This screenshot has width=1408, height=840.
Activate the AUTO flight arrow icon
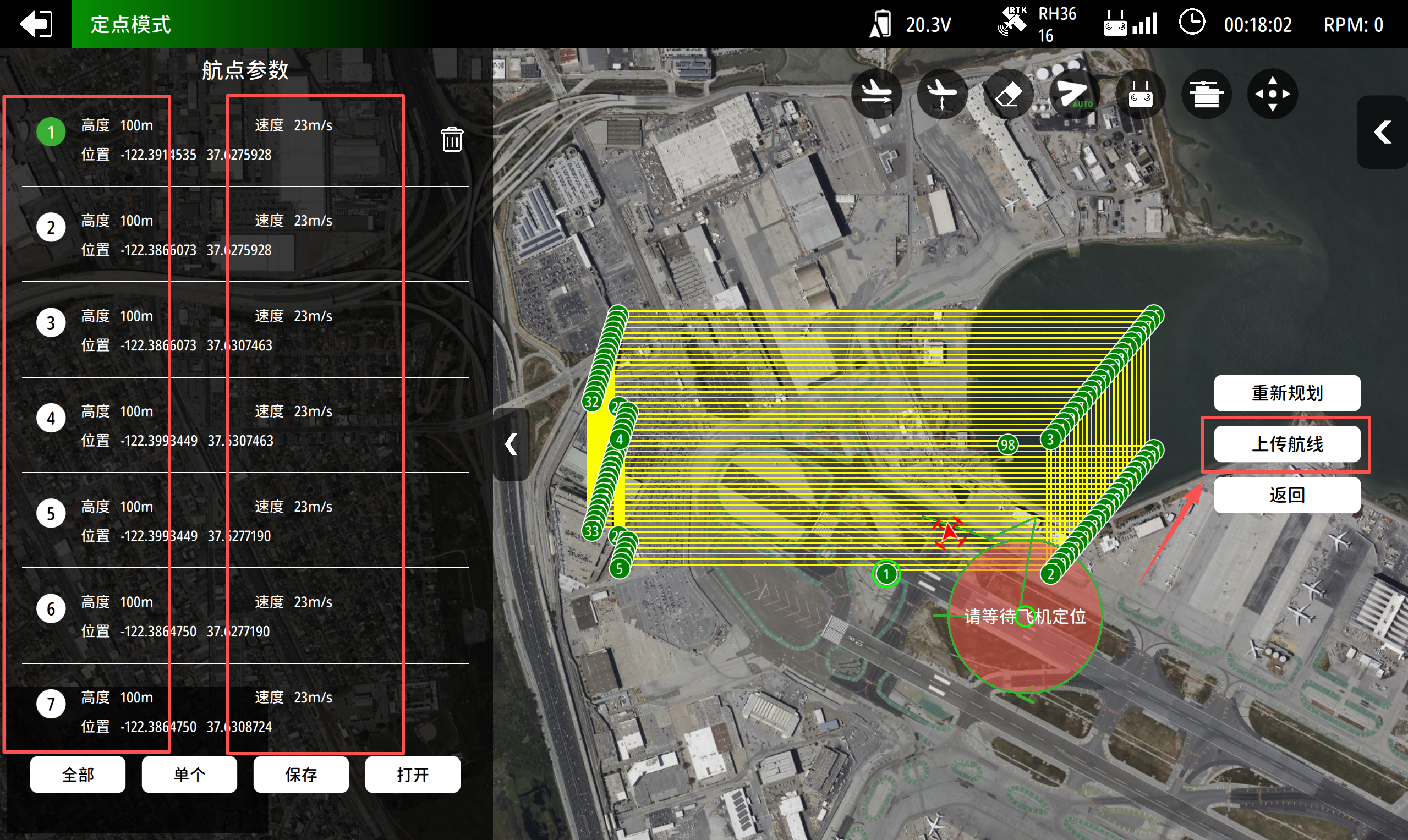click(1074, 94)
